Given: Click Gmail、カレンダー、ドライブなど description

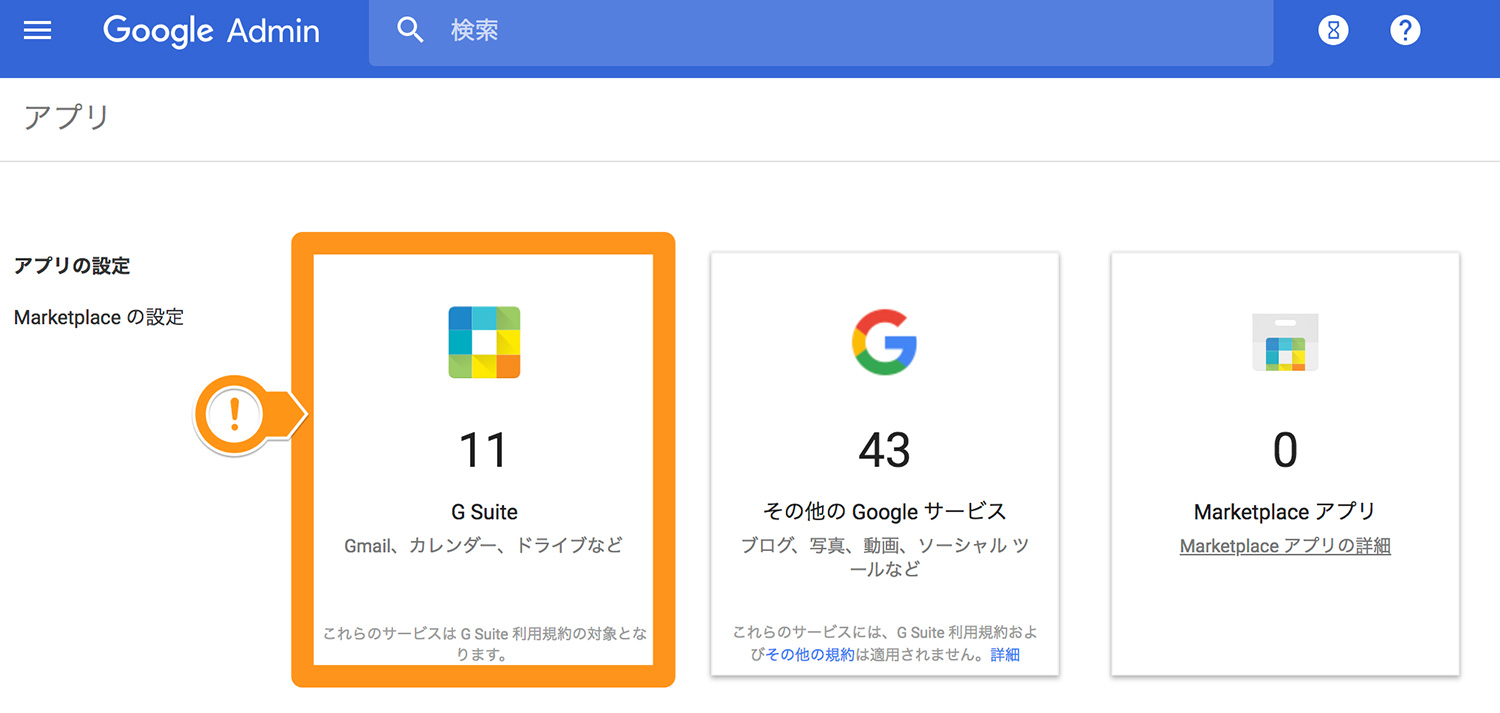Looking at the screenshot, I should [484, 546].
